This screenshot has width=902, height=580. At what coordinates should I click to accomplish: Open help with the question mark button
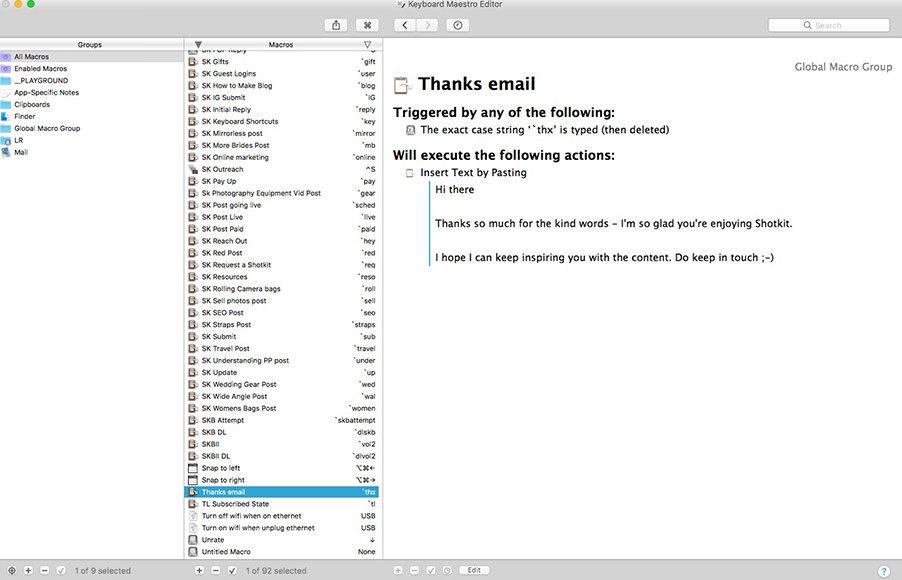884,570
